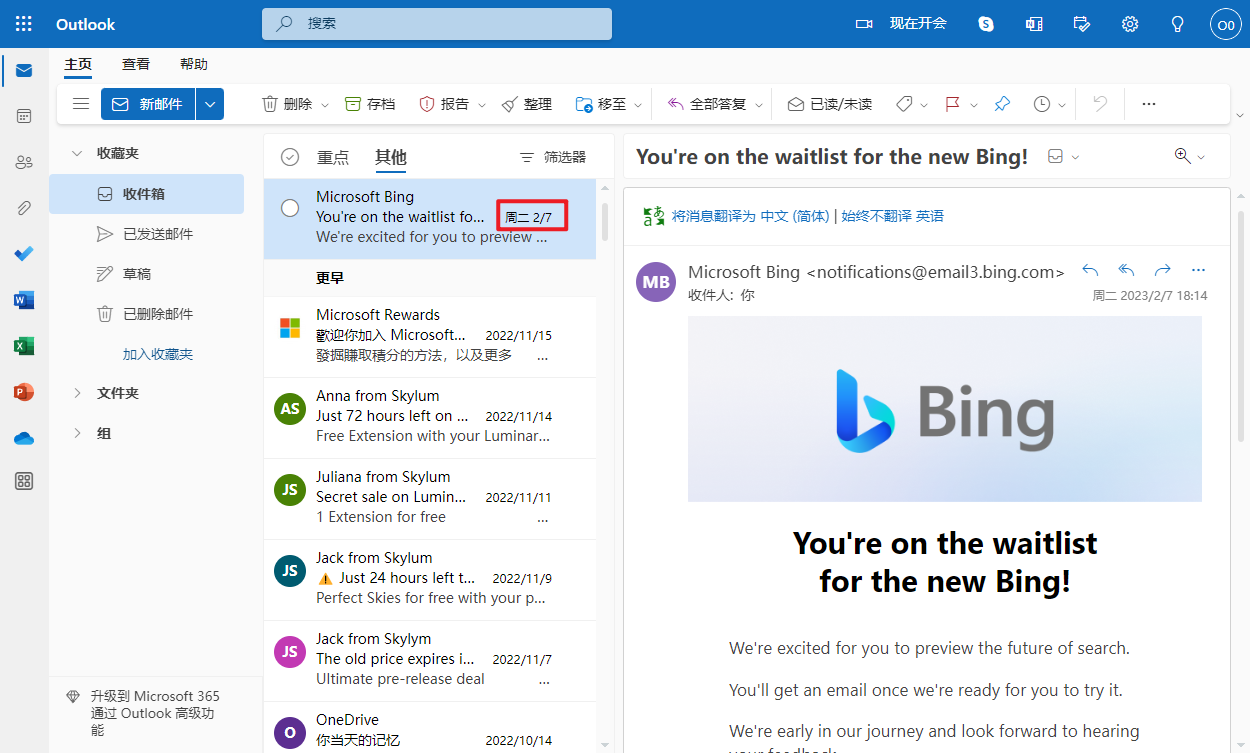Toggle the navigation pane hamburger button
Viewport: 1250px width, 753px height.
pyautogui.click(x=81, y=104)
